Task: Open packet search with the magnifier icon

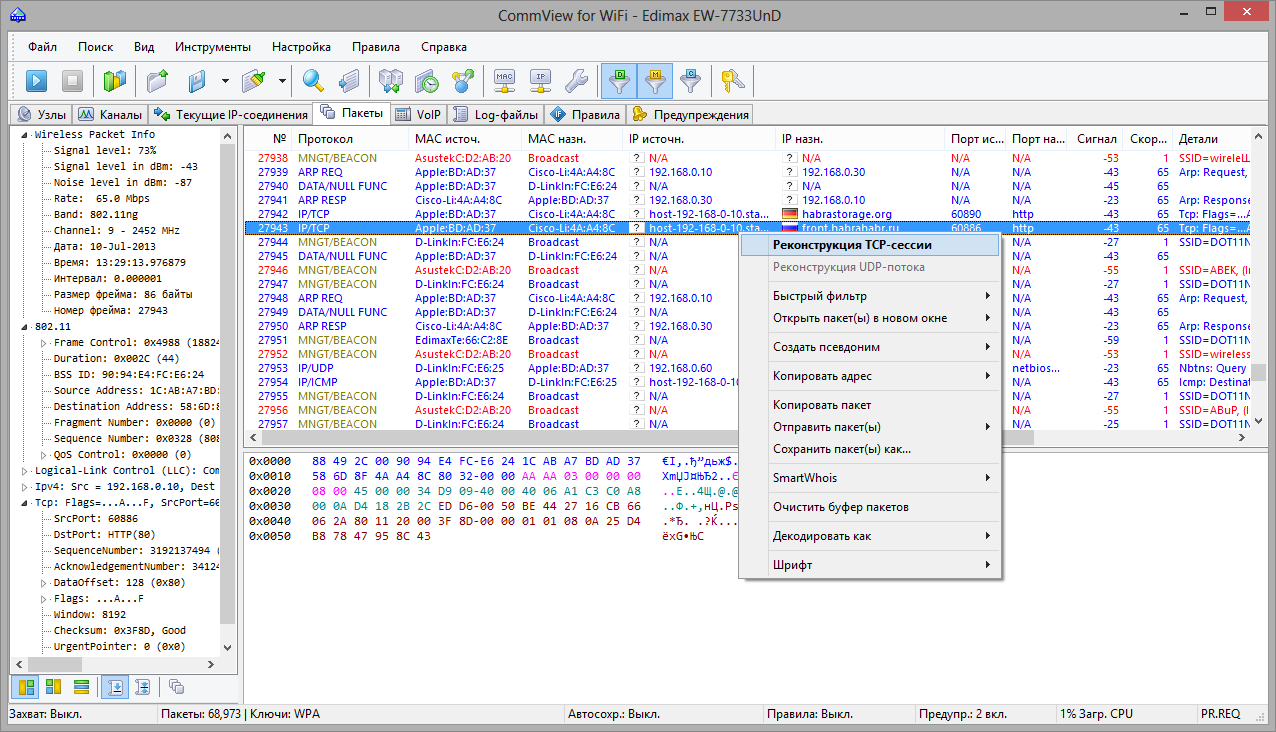Action: click(314, 81)
